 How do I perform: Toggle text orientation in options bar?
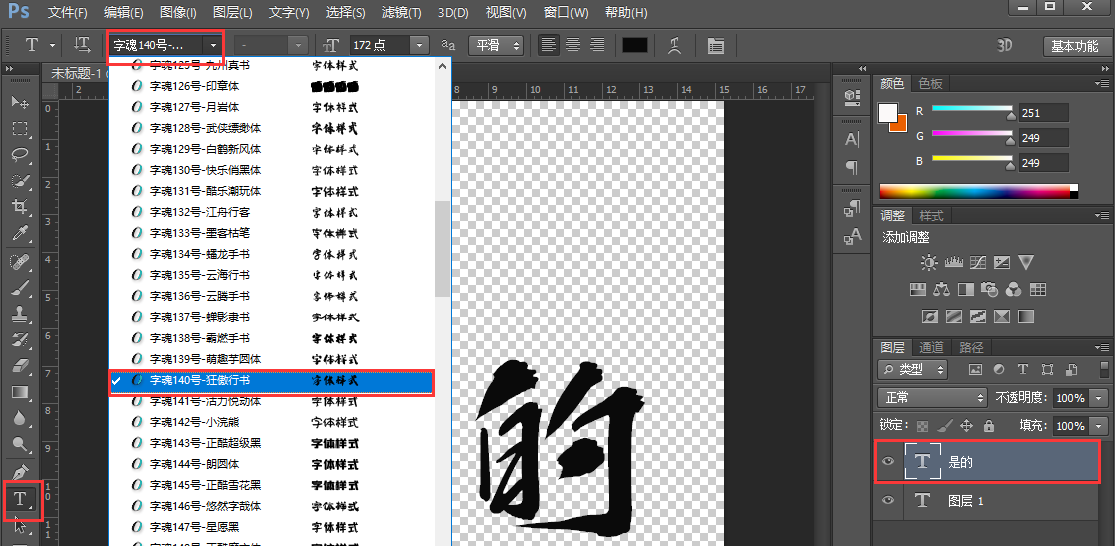tap(82, 45)
